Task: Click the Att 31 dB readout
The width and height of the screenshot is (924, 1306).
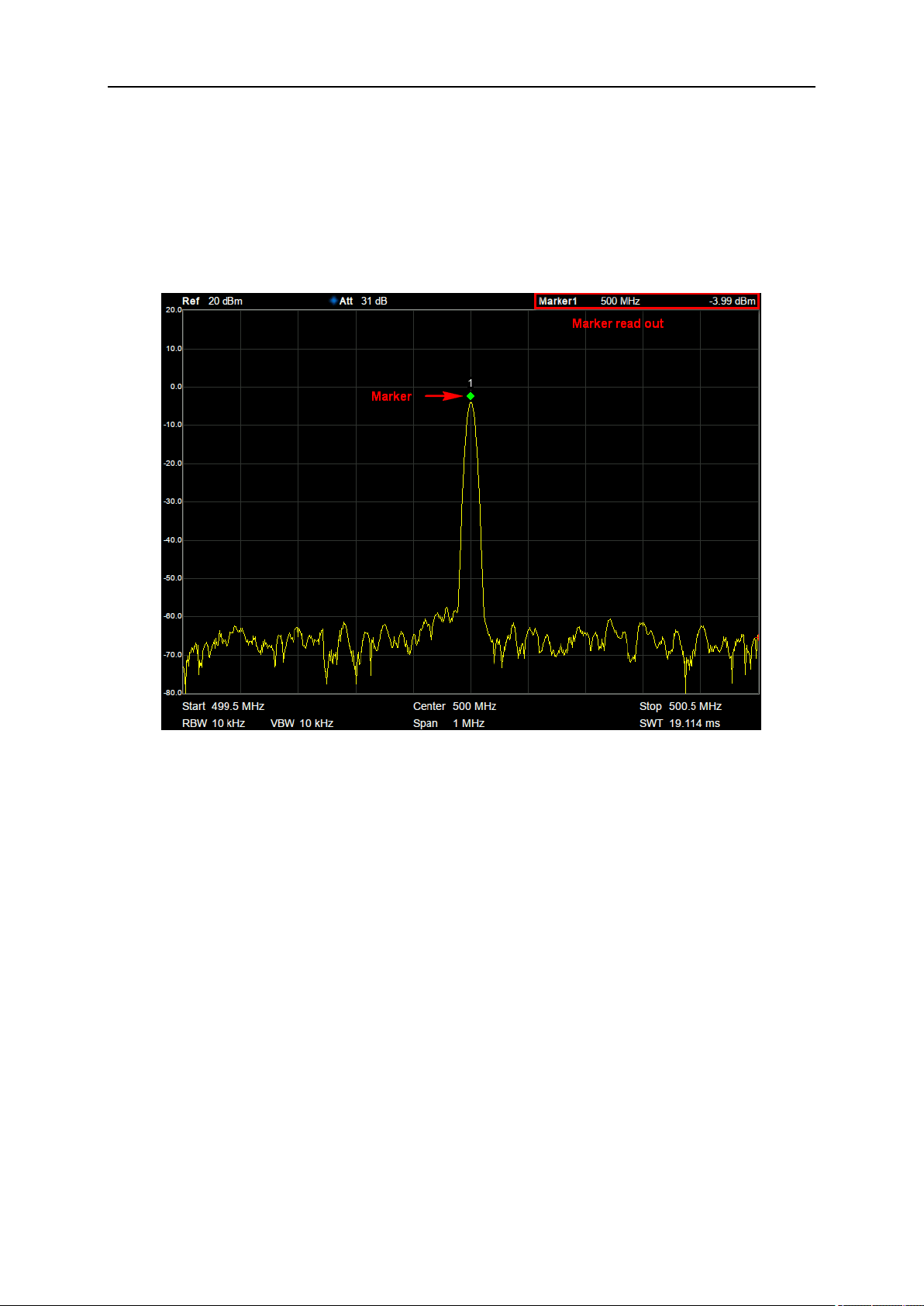Action: 364,301
